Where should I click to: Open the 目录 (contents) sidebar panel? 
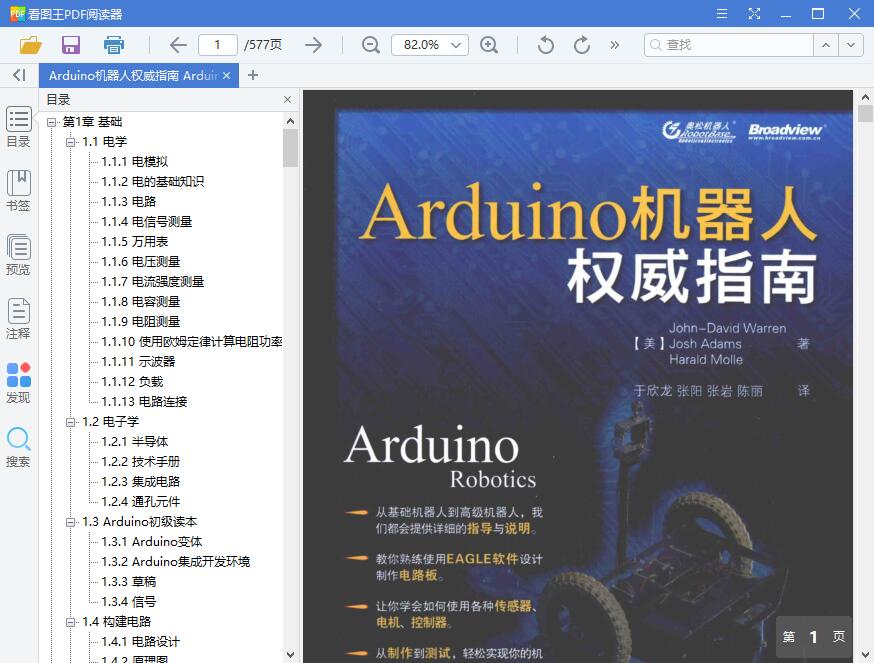point(18,127)
